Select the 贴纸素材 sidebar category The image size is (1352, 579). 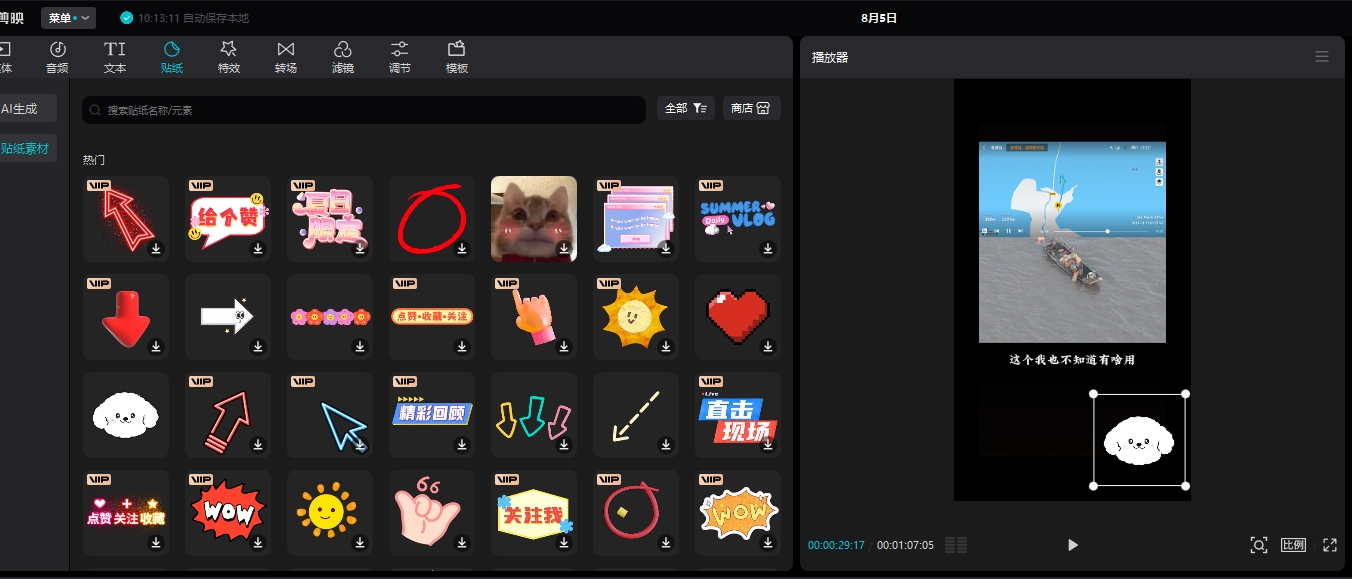(28, 149)
